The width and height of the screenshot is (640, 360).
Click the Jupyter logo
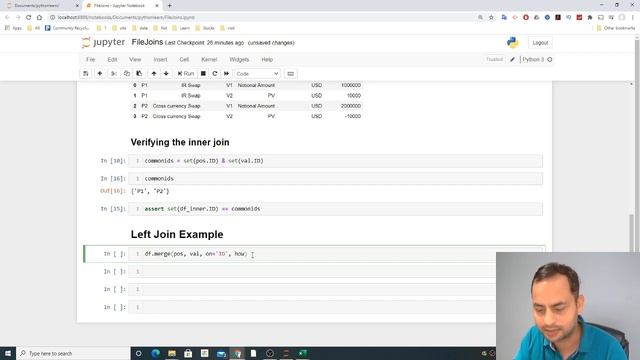pyautogui.click(x=103, y=42)
